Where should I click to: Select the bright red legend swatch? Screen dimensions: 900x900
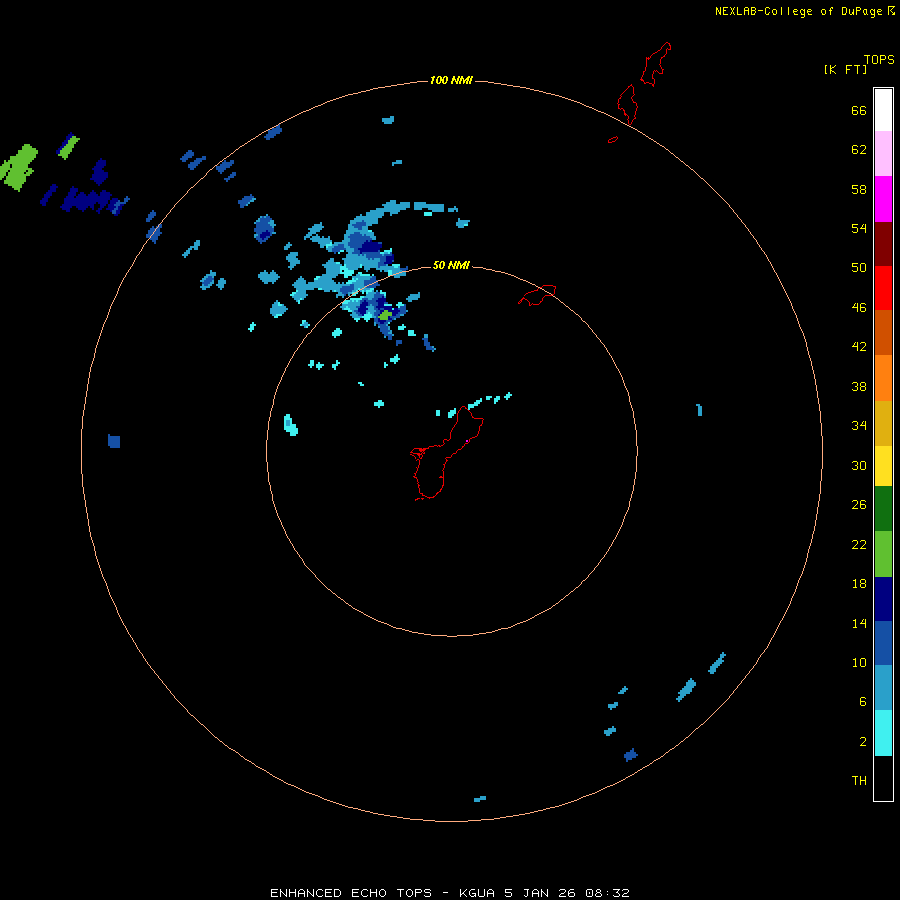point(883,288)
